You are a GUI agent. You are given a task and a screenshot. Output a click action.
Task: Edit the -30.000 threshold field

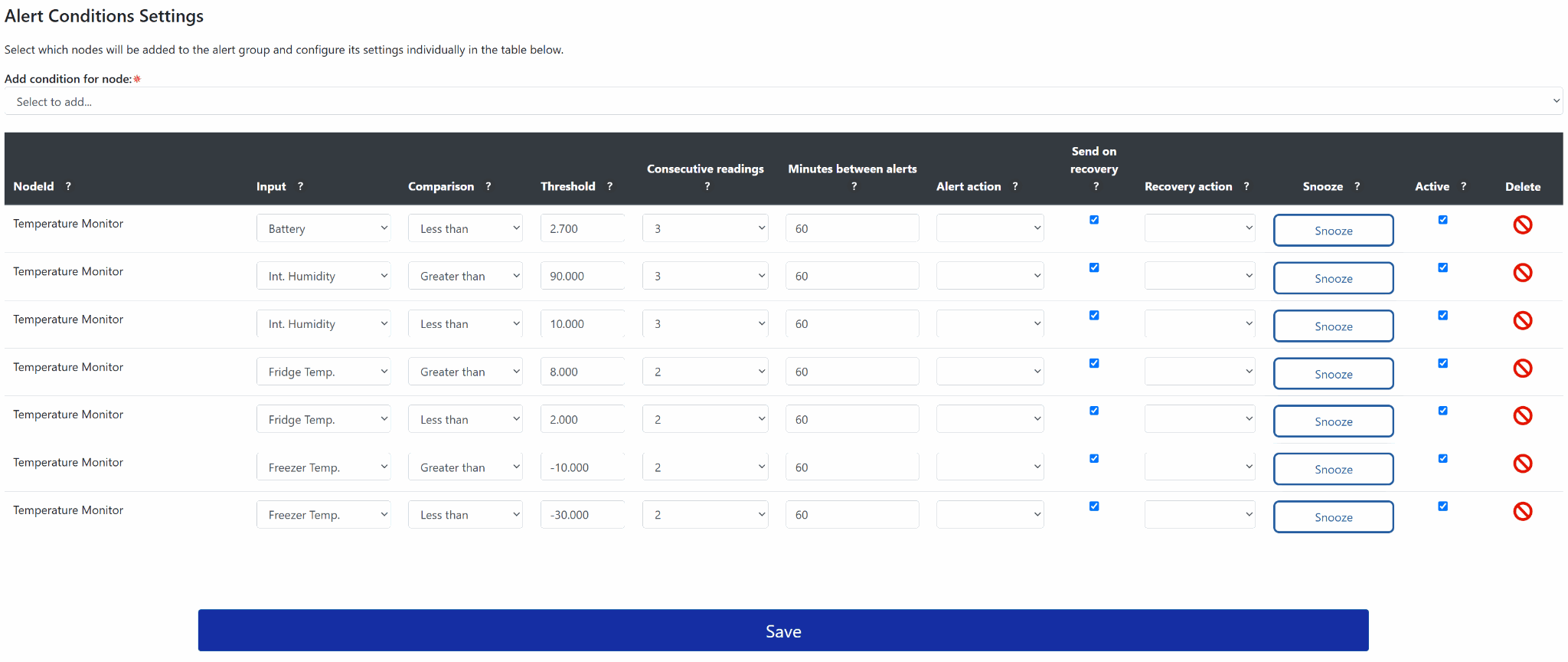582,515
